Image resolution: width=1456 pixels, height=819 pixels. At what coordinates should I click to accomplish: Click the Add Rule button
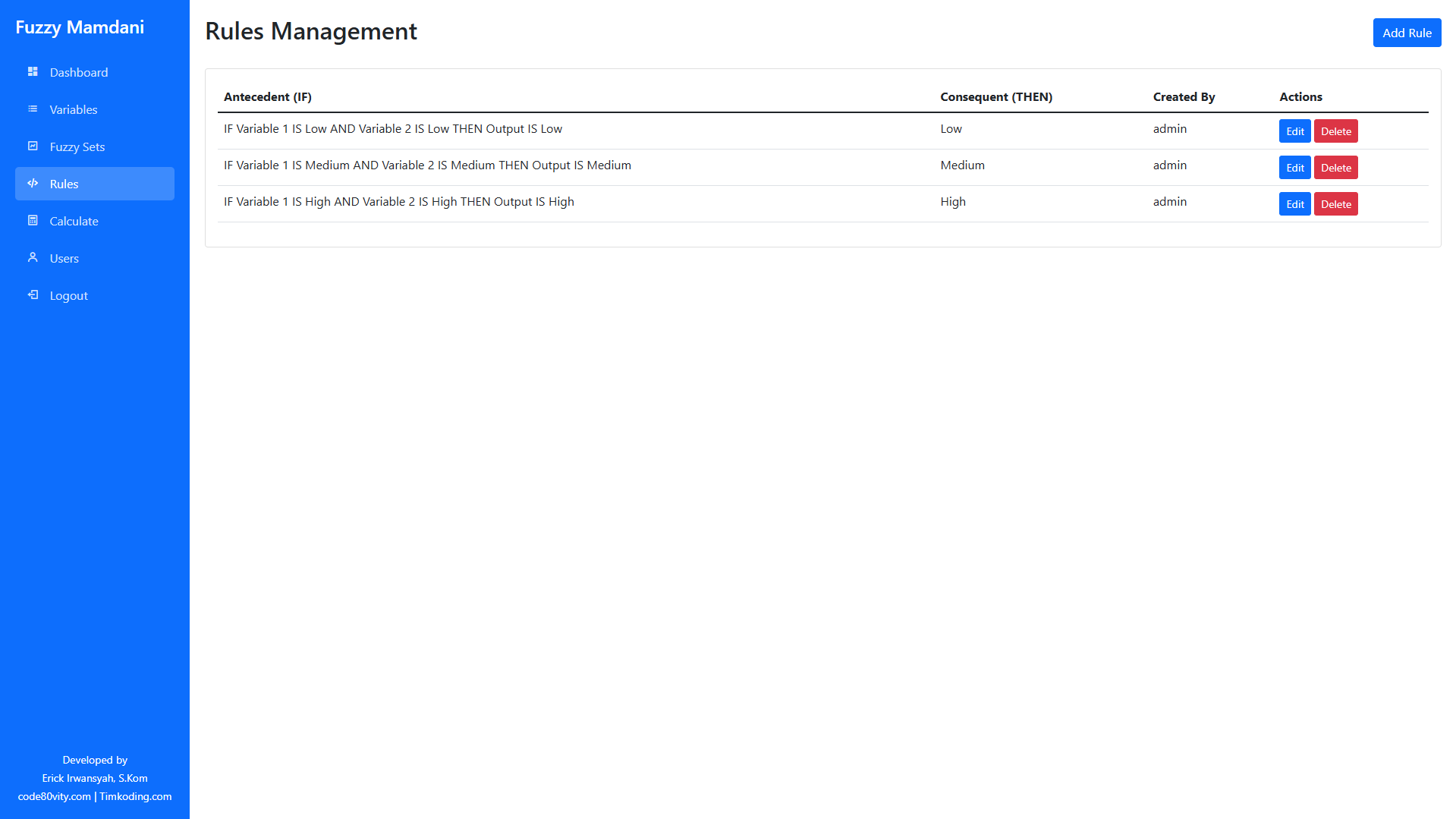tap(1407, 33)
